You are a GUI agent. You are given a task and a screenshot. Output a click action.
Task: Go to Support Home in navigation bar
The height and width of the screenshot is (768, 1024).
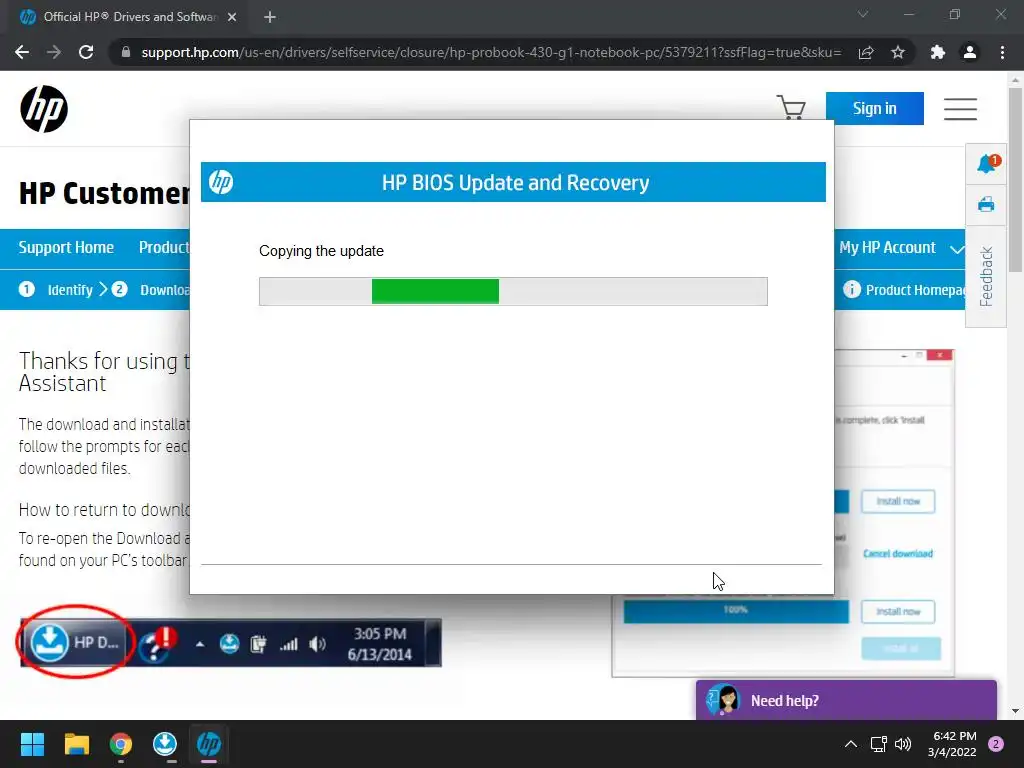(66, 248)
